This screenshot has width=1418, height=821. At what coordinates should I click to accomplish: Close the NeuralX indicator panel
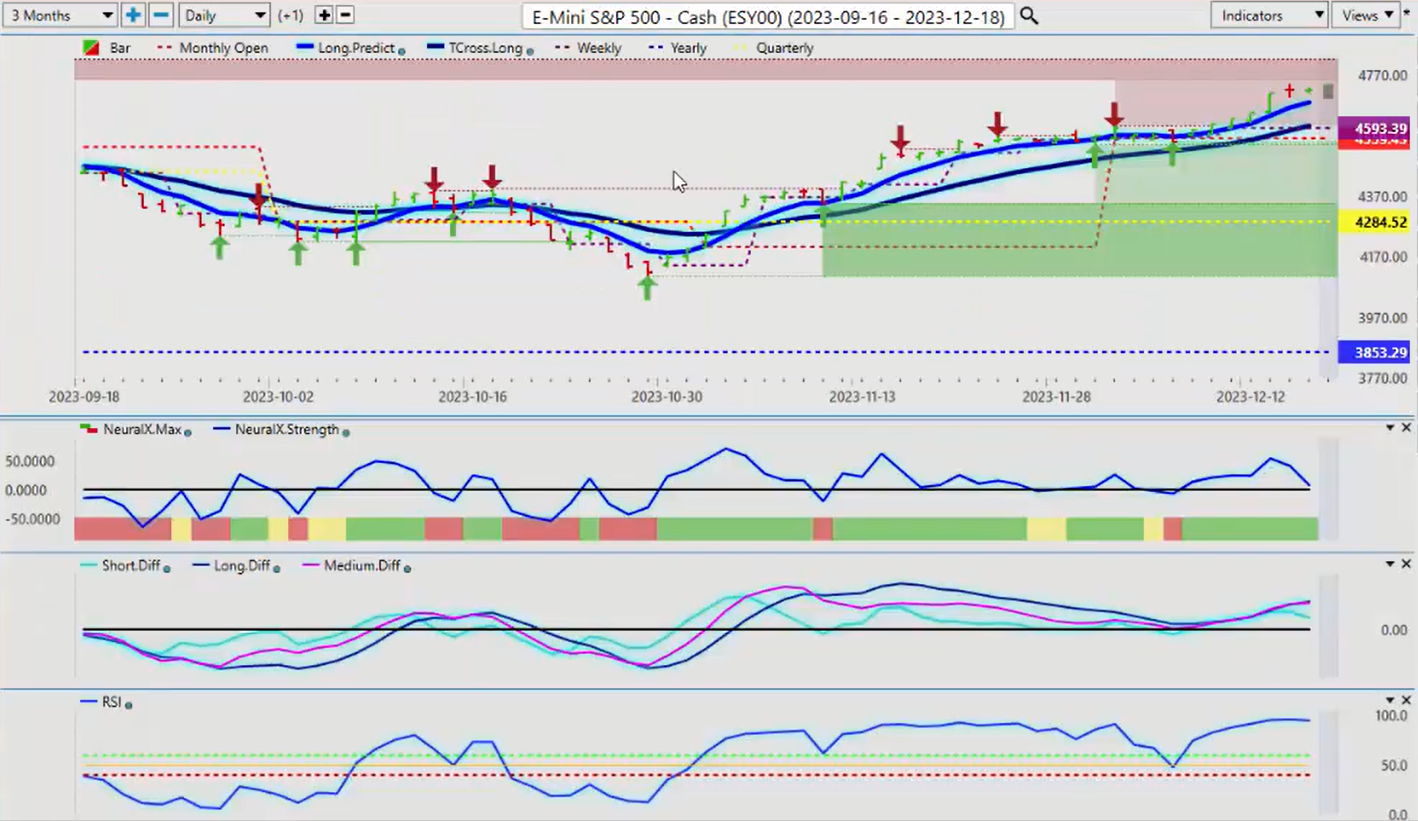[x=1406, y=428]
